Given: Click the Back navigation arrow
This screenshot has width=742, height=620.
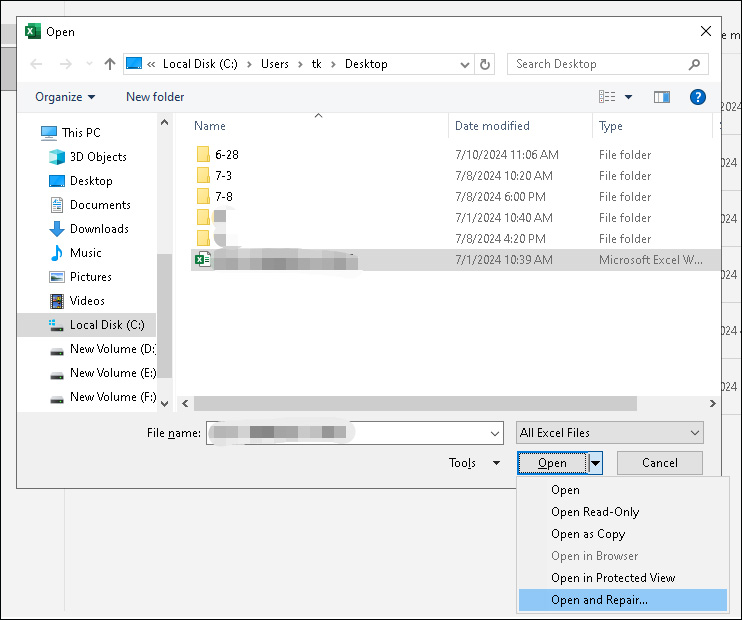Looking at the screenshot, I should point(36,64).
